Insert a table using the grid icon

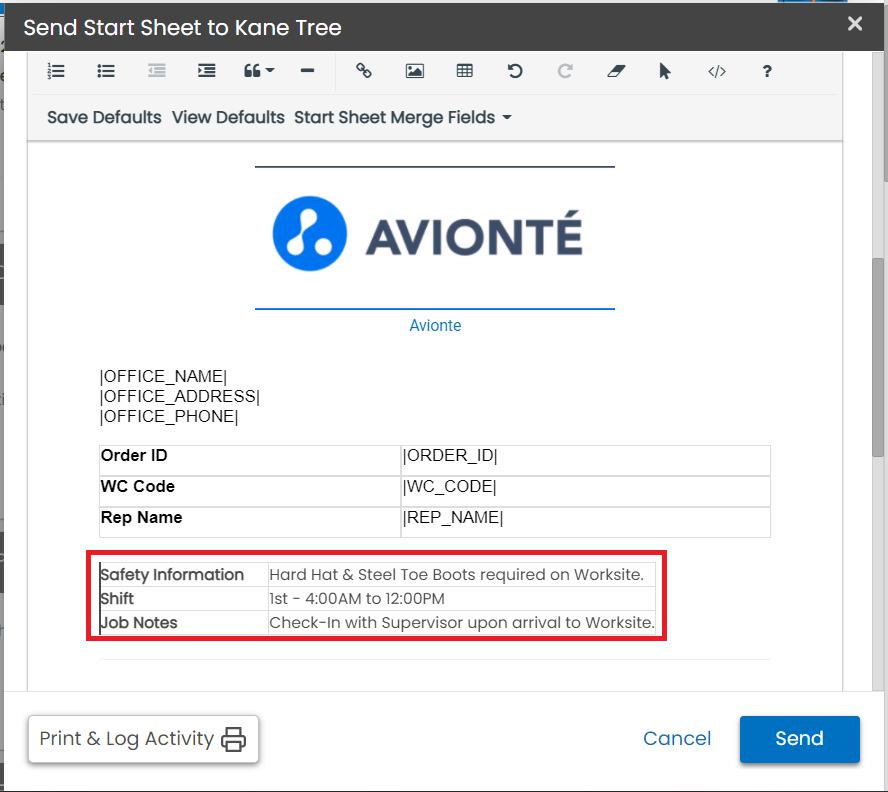click(x=464, y=71)
